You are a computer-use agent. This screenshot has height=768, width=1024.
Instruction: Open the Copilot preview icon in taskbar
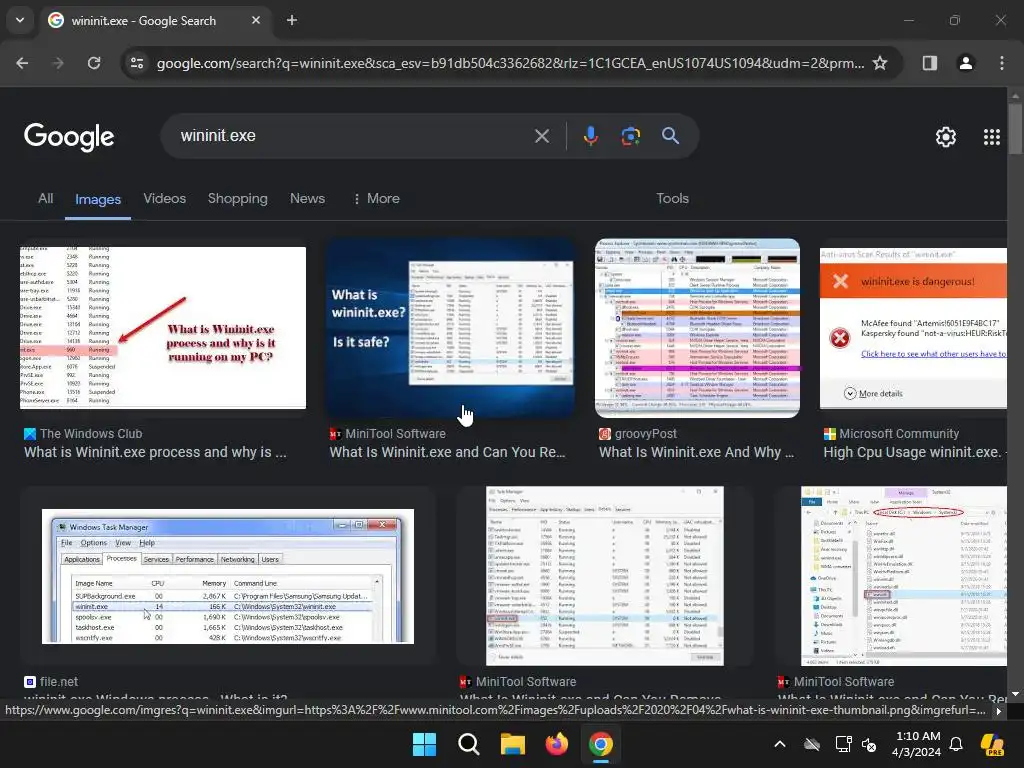coord(993,744)
